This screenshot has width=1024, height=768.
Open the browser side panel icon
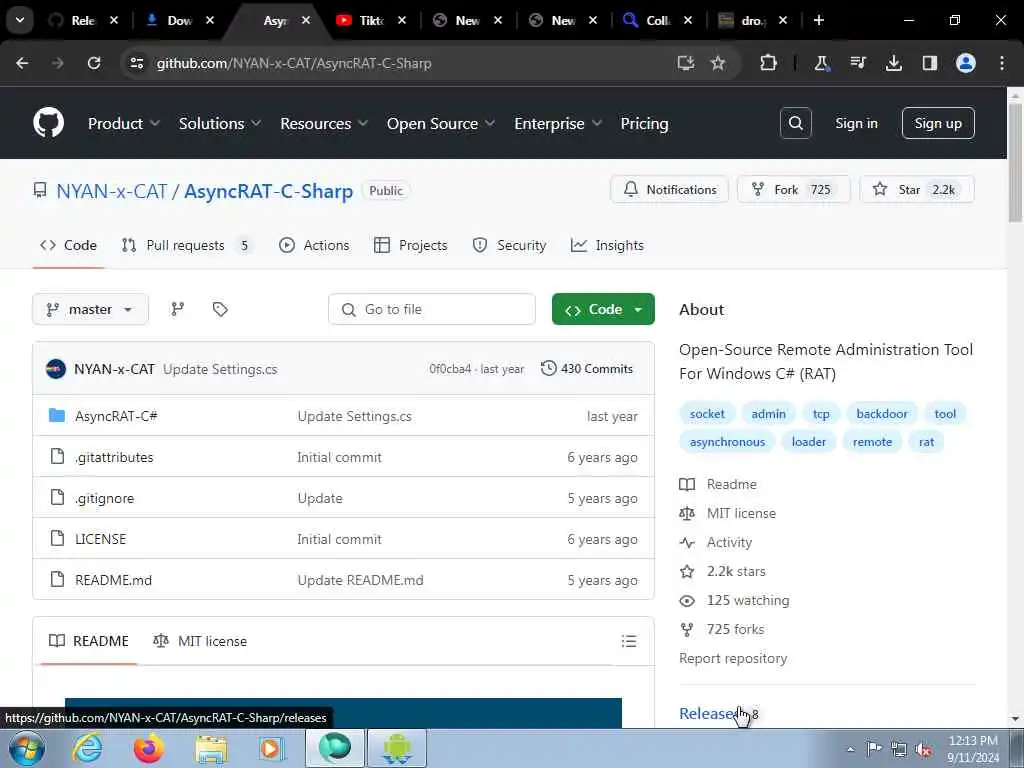(x=929, y=63)
